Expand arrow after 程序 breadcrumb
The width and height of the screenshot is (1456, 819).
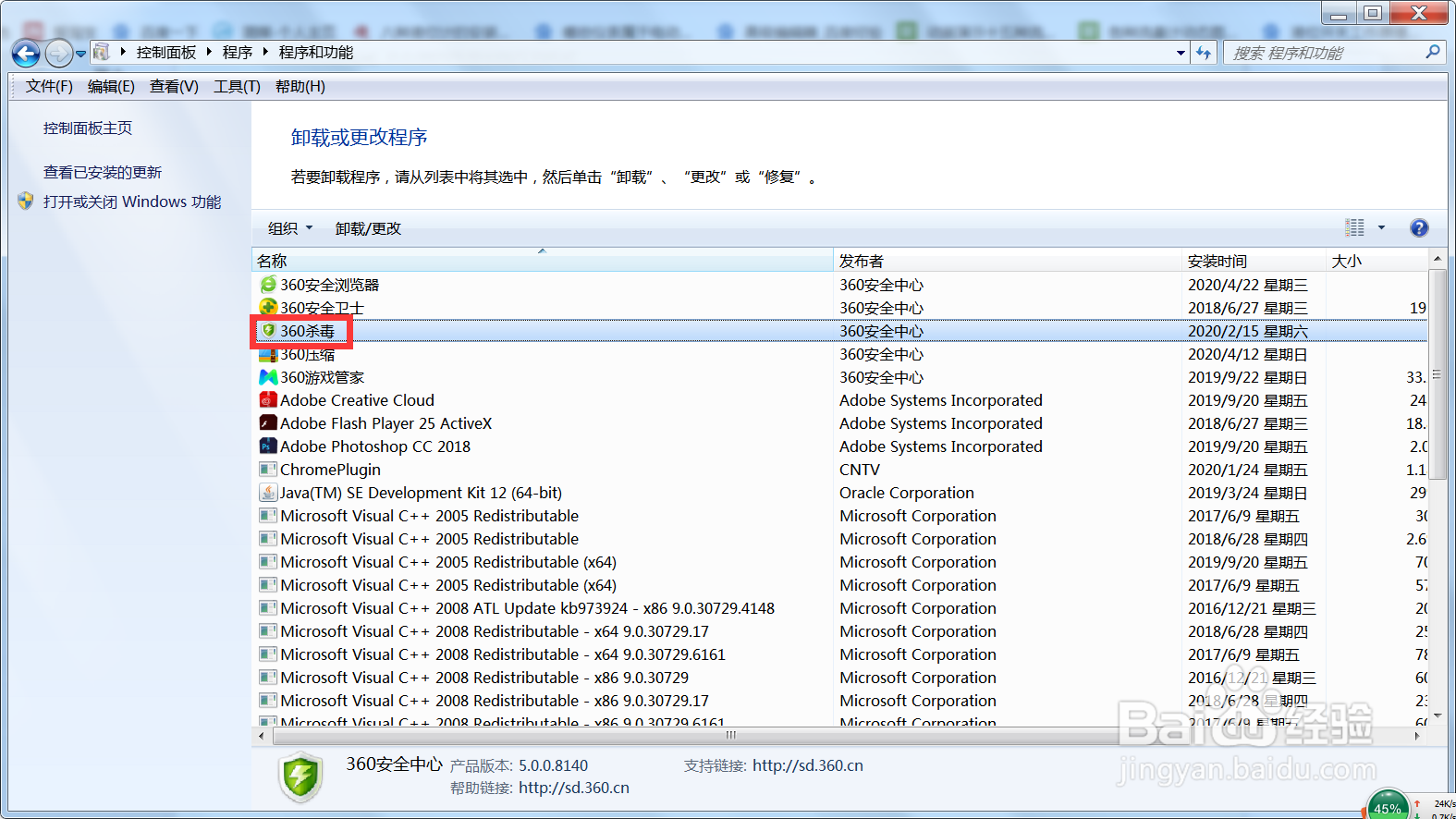pyautogui.click(x=266, y=53)
